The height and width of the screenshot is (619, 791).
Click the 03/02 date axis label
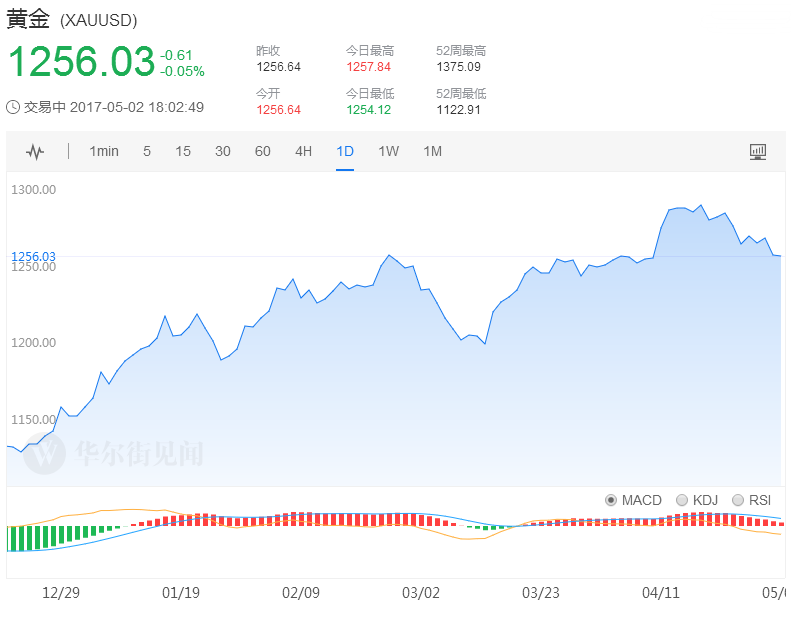[421, 593]
